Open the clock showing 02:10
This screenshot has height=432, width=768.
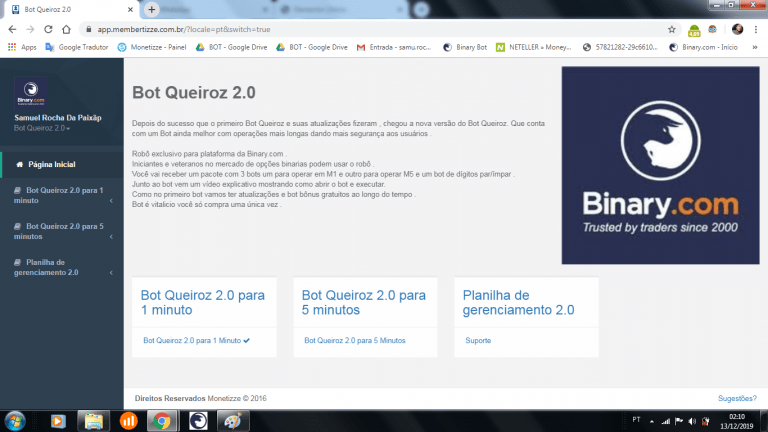[x=737, y=421]
